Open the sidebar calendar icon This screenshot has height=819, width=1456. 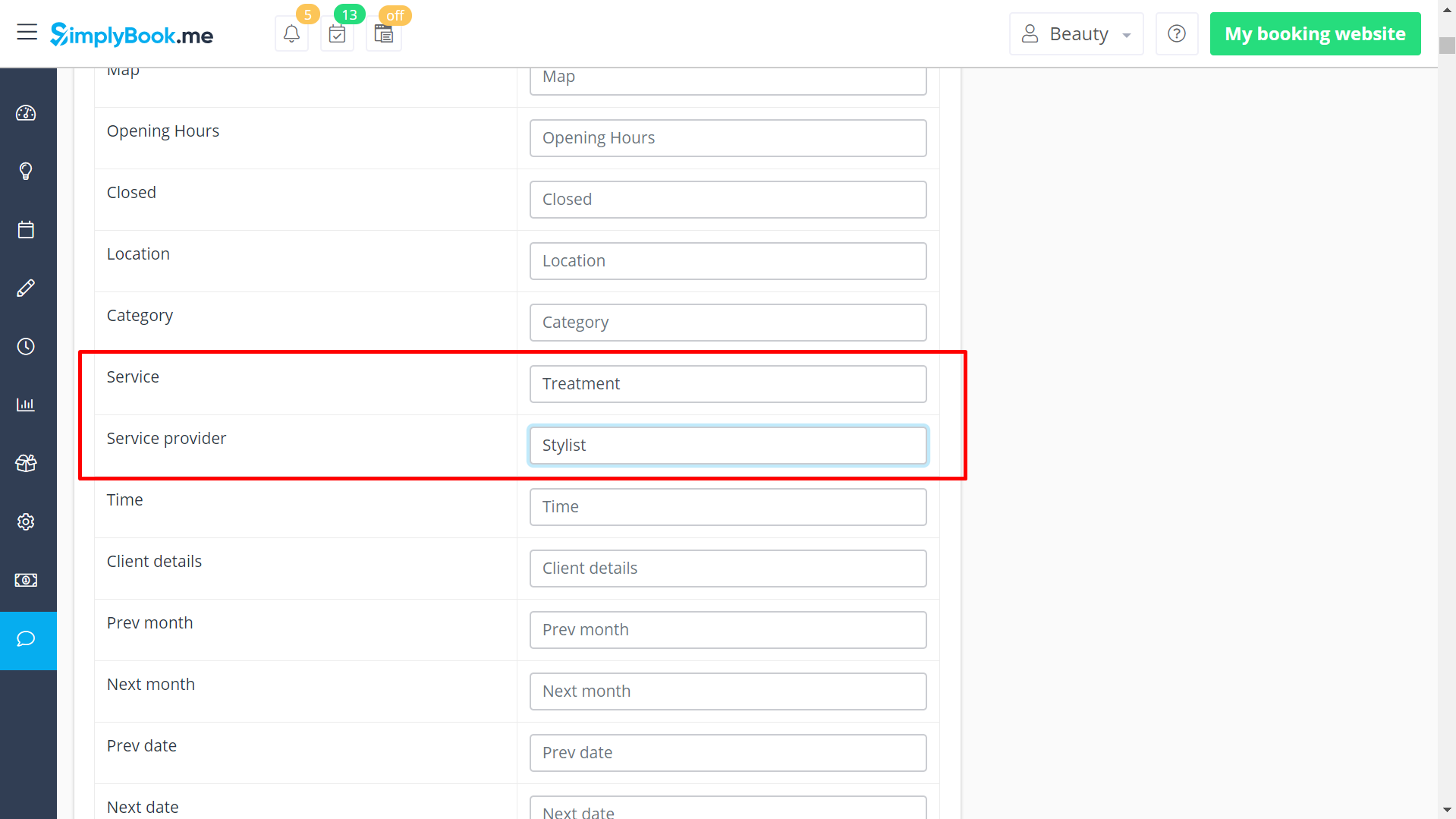(x=26, y=229)
